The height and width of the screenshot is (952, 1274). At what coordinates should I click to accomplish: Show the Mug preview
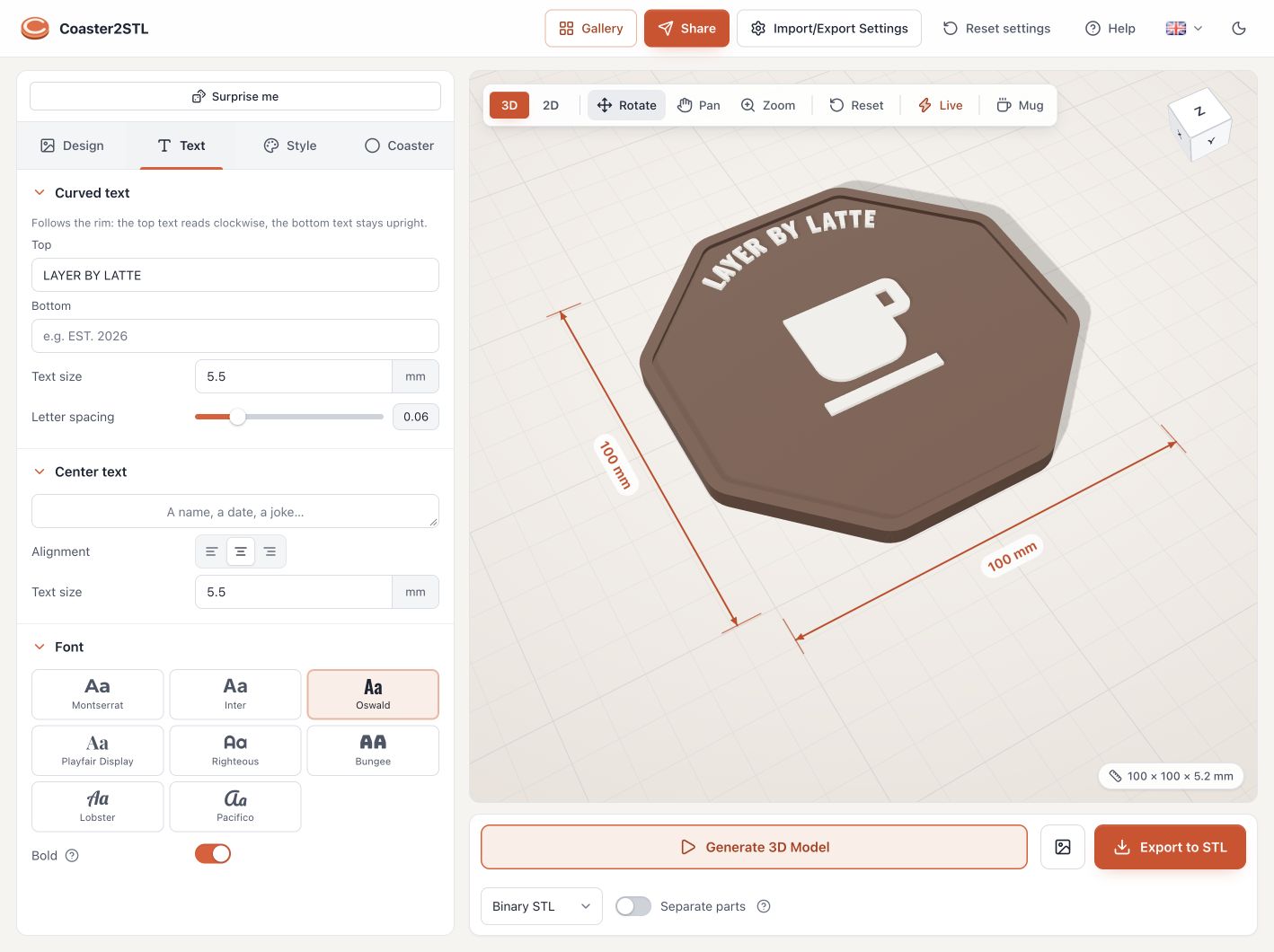coord(1021,105)
